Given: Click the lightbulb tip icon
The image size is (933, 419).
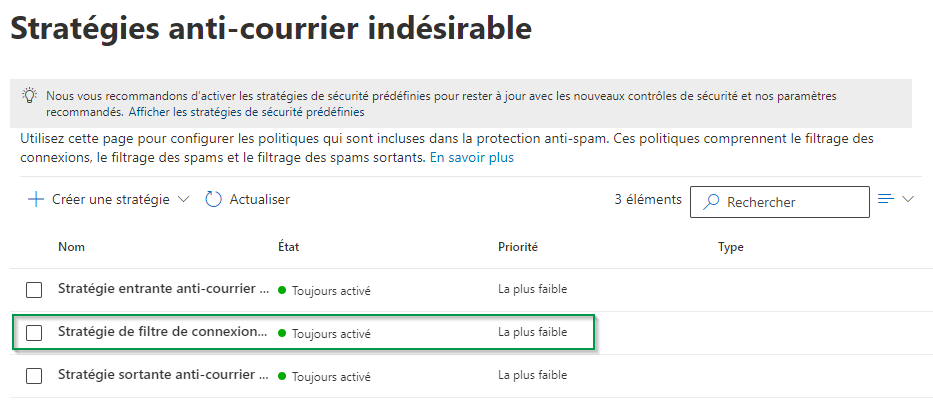Looking at the screenshot, I should coord(29,96).
